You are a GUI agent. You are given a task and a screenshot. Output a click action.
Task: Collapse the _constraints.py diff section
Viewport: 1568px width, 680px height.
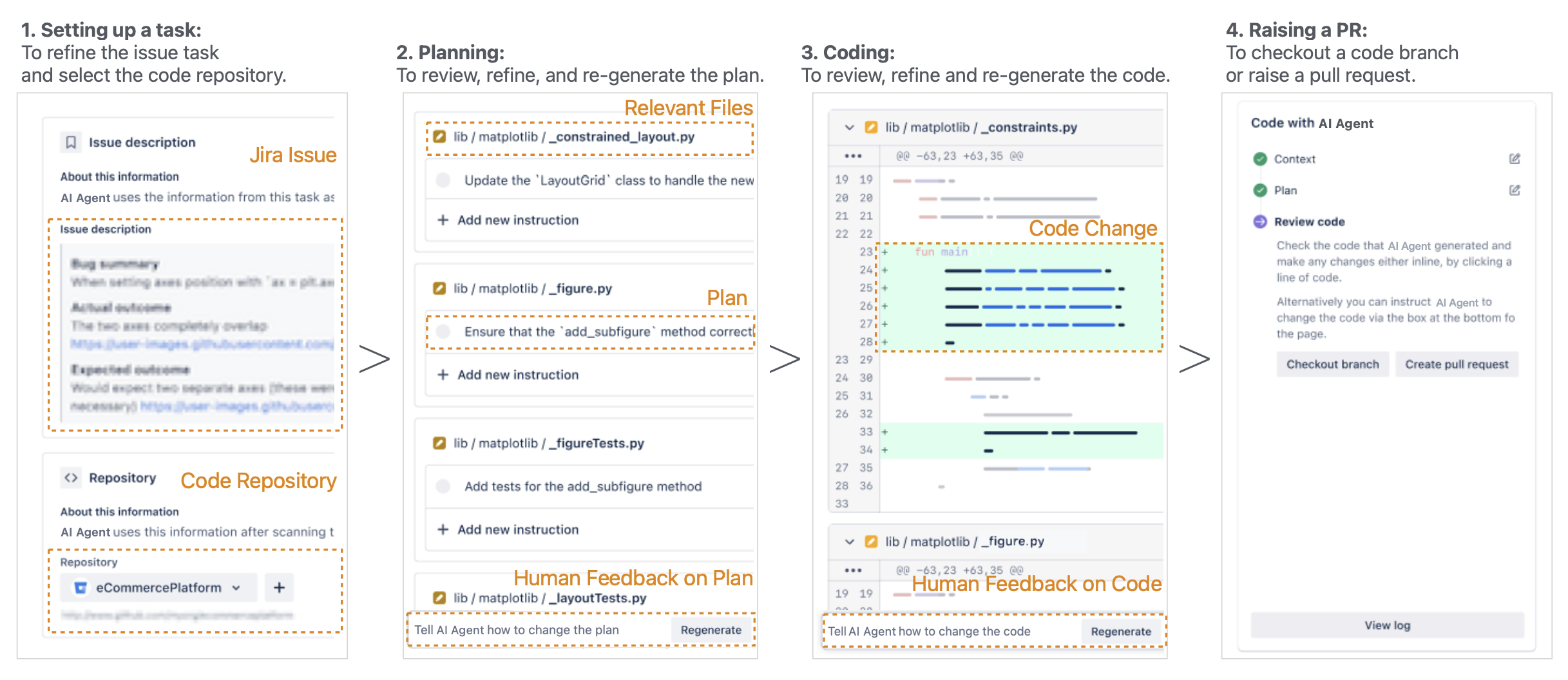tap(850, 127)
